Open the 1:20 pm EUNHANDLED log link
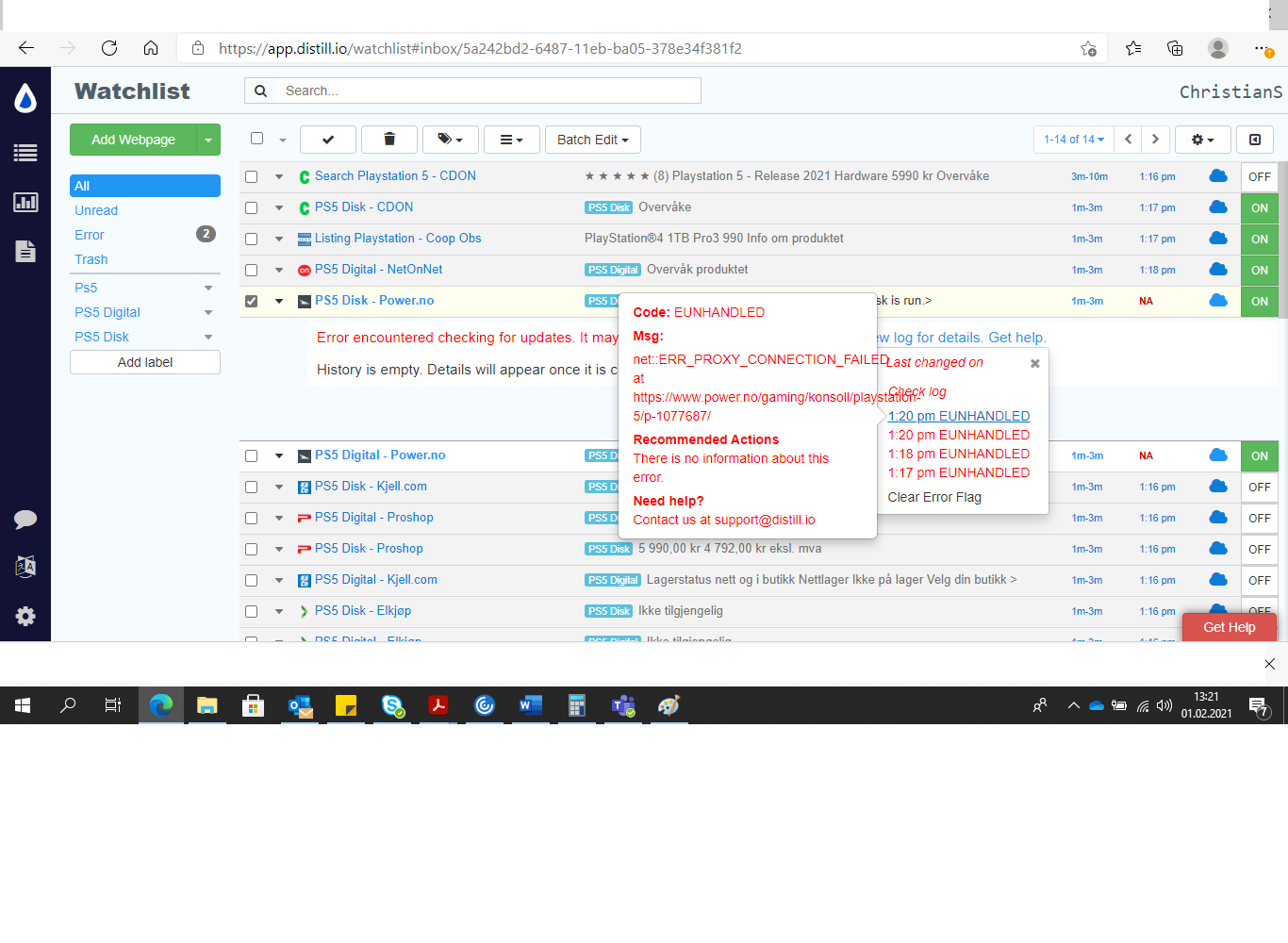Viewport: 1288px width, 943px height. click(x=959, y=416)
